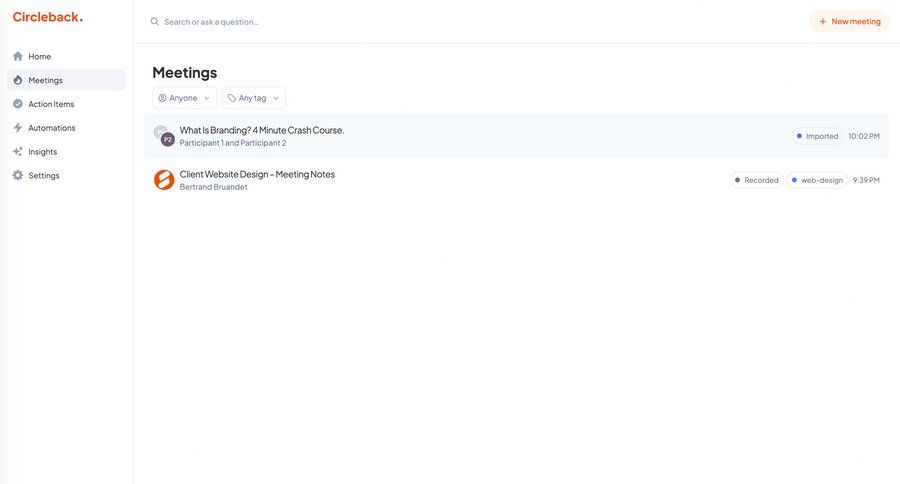Click the Automations lightning bolt icon
This screenshot has width=900, height=484.
18,128
